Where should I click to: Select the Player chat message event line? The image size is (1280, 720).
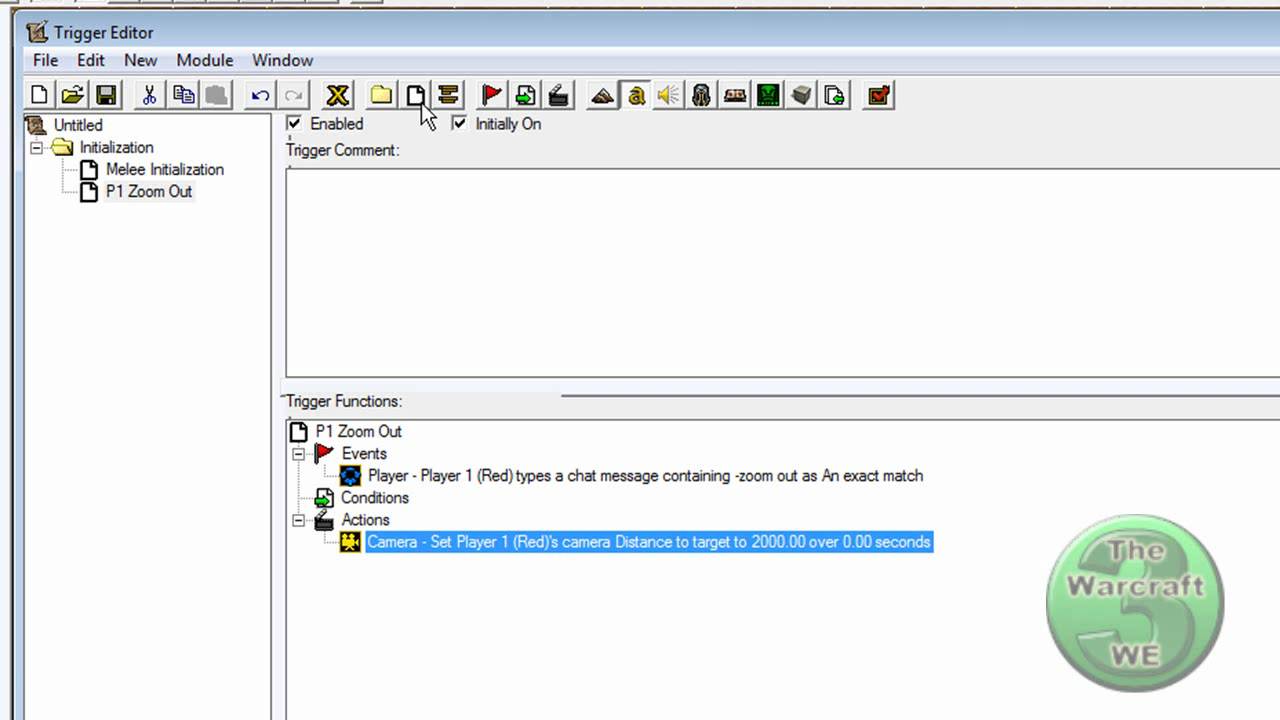point(645,476)
